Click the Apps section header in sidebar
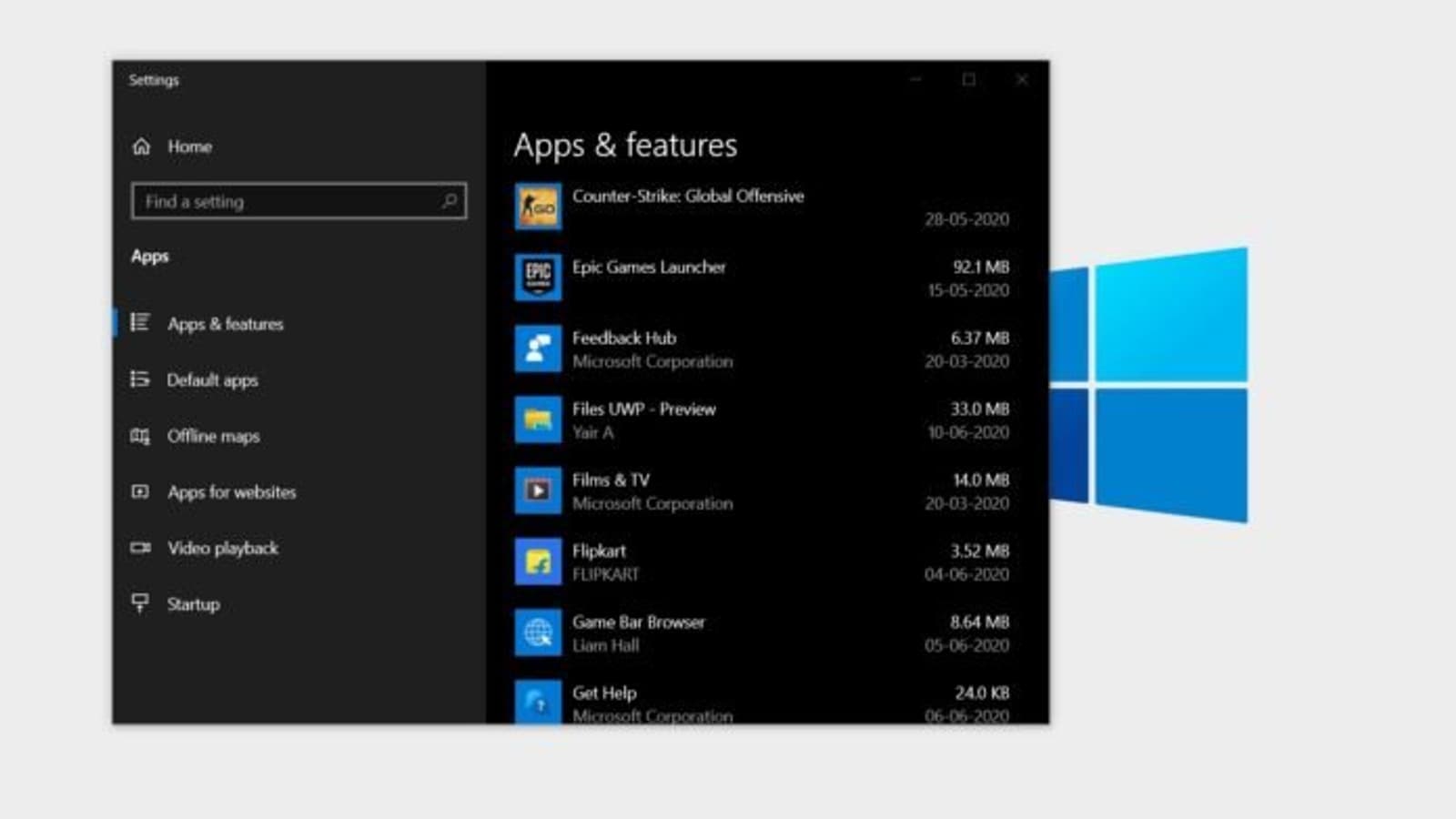The height and width of the screenshot is (819, 1456). coord(150,257)
